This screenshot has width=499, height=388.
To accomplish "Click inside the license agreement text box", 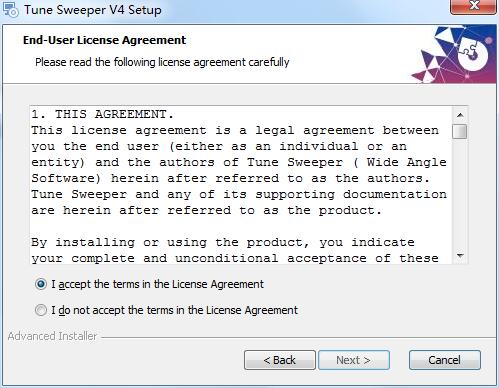I will point(241,185).
